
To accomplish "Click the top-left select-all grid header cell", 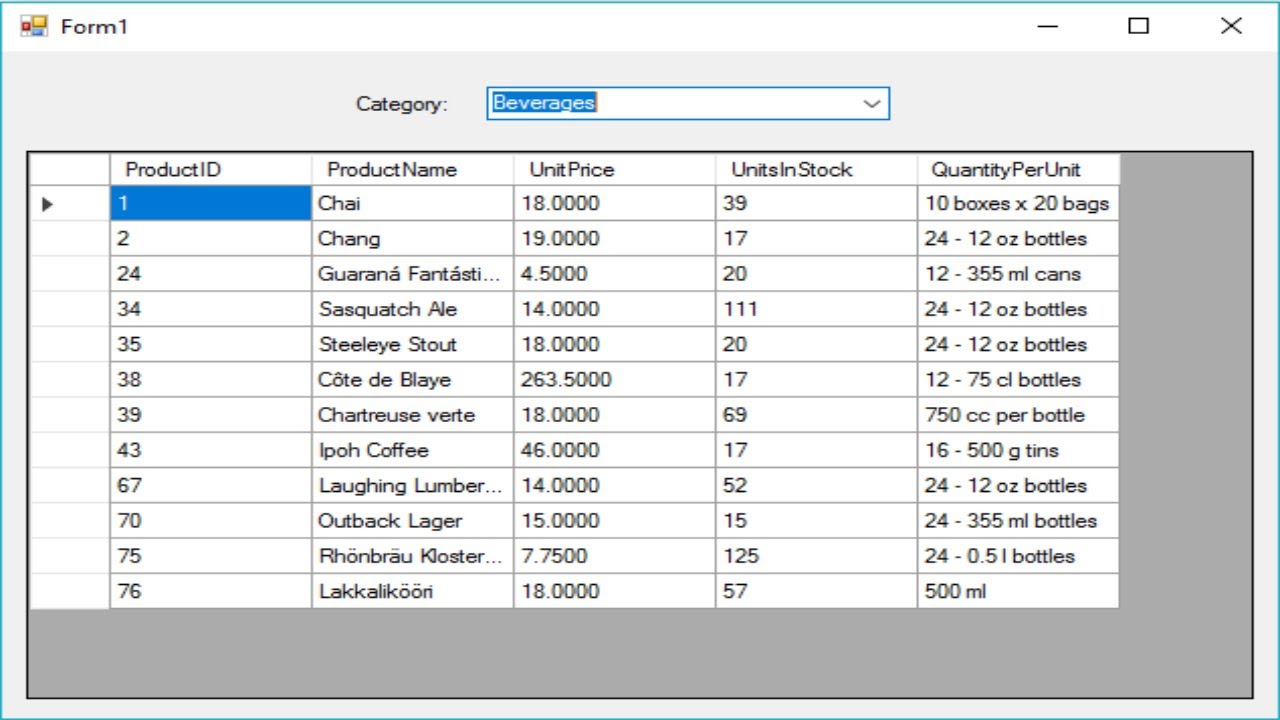I will tap(69, 169).
